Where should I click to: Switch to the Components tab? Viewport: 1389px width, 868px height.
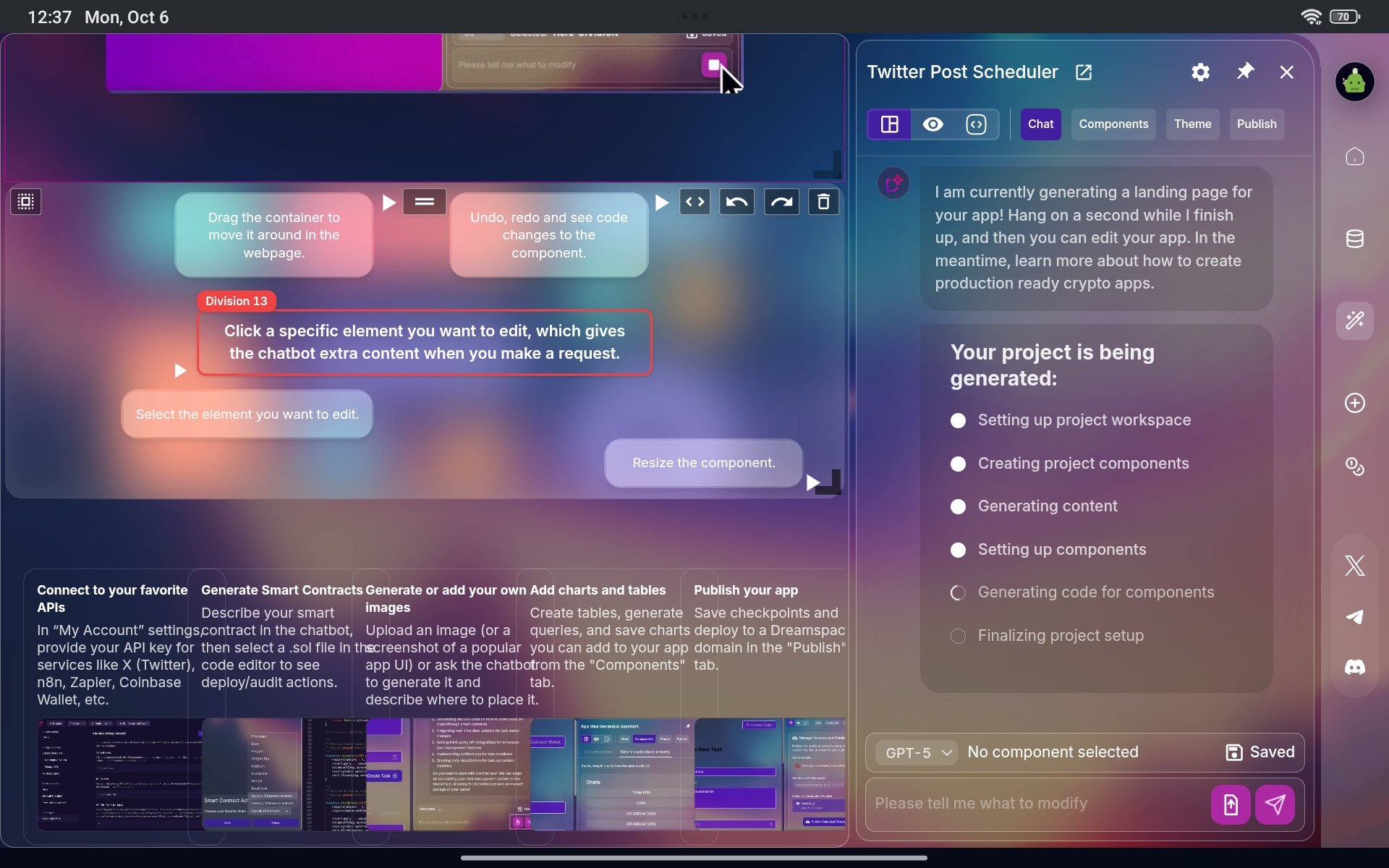click(1113, 124)
